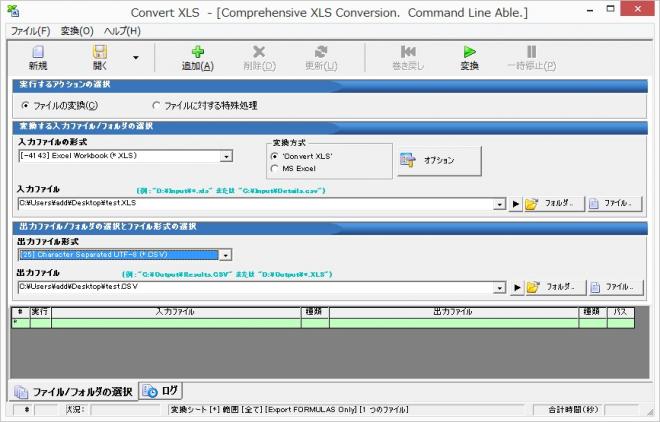The height and width of the screenshot is (422, 660).
Task: Click the 新規 (New) toolbar icon
Action: (x=38, y=52)
